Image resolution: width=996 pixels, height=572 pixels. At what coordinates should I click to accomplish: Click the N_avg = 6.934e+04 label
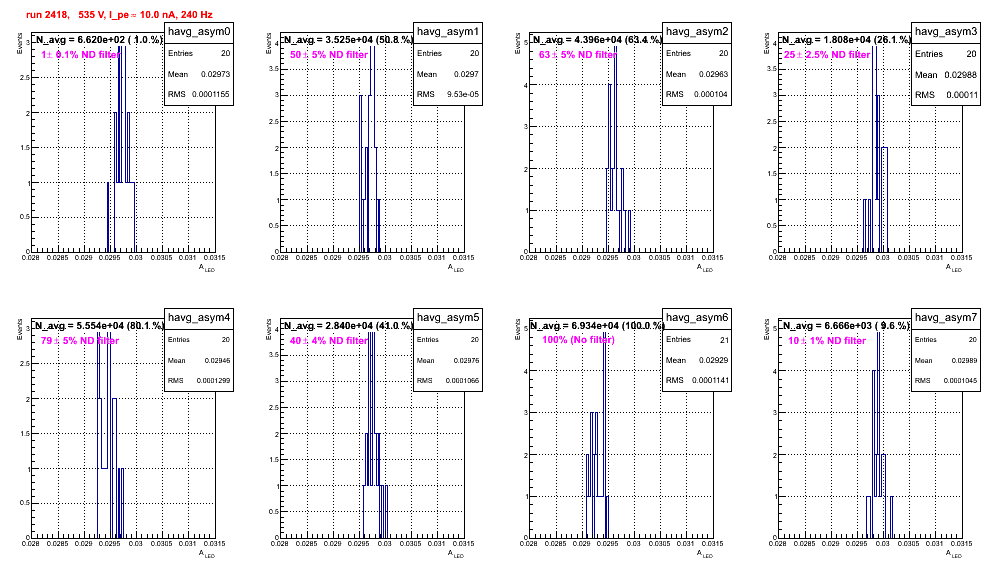point(597,325)
